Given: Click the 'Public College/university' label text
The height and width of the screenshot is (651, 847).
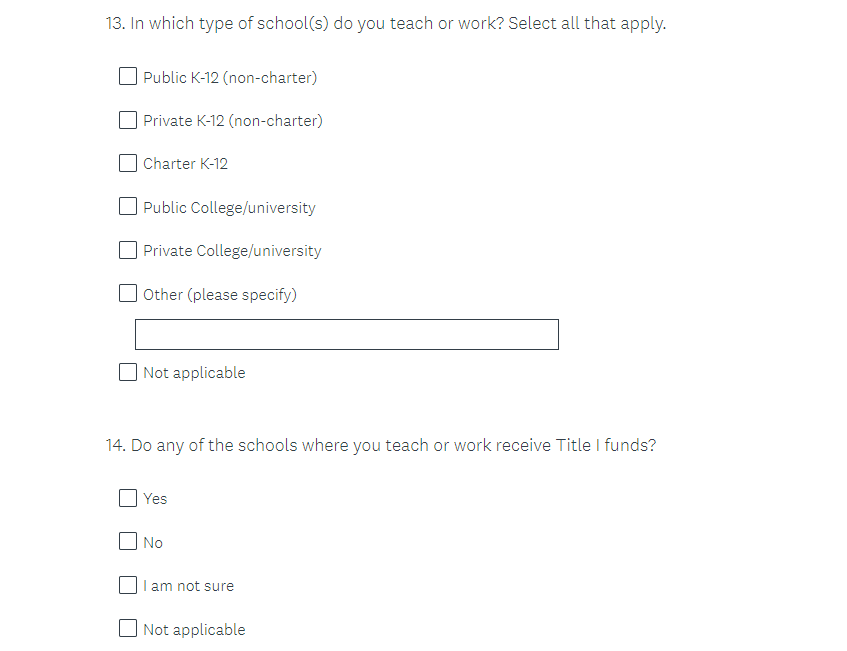Looking at the screenshot, I should (x=229, y=208).
